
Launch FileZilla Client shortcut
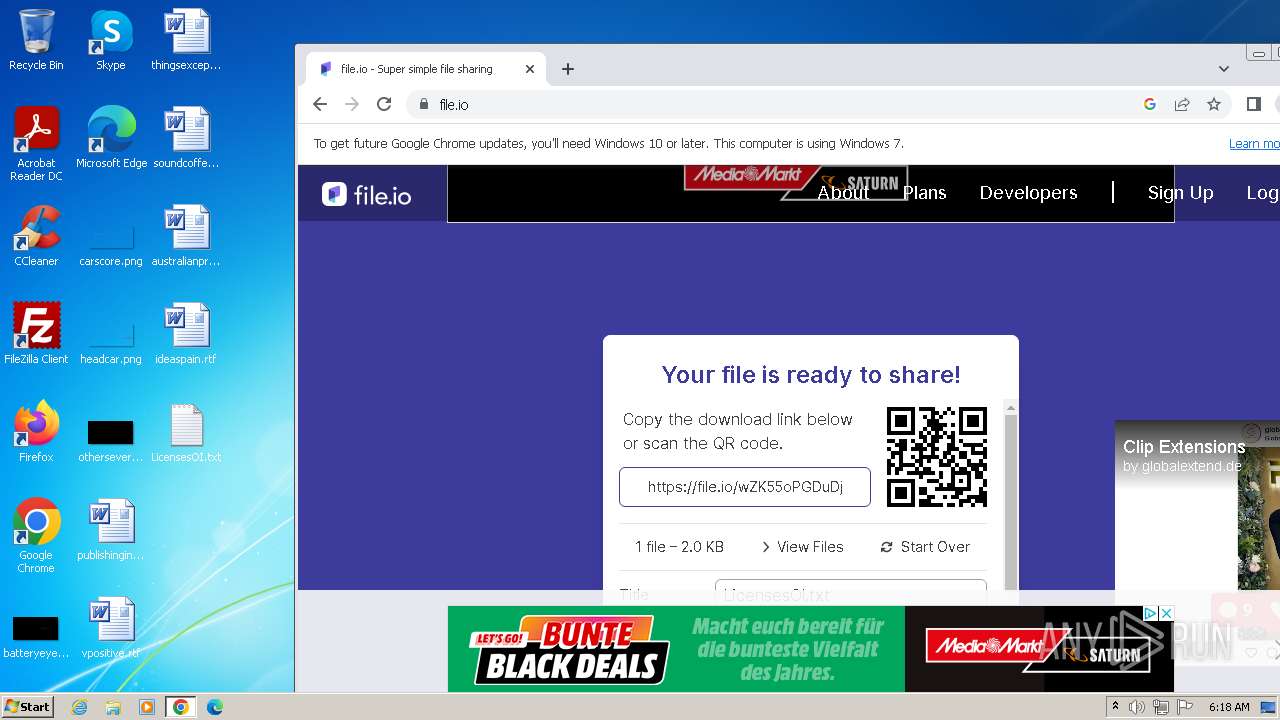pos(36,334)
